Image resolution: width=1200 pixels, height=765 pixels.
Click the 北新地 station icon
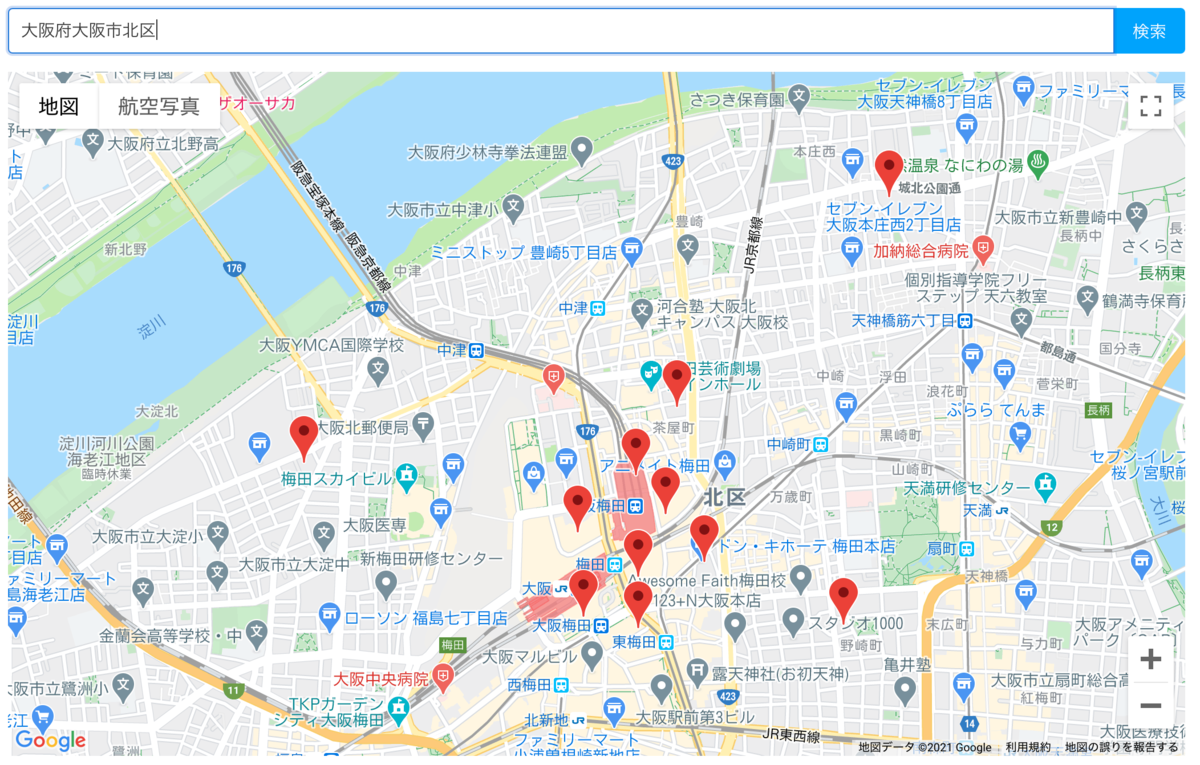(x=578, y=720)
